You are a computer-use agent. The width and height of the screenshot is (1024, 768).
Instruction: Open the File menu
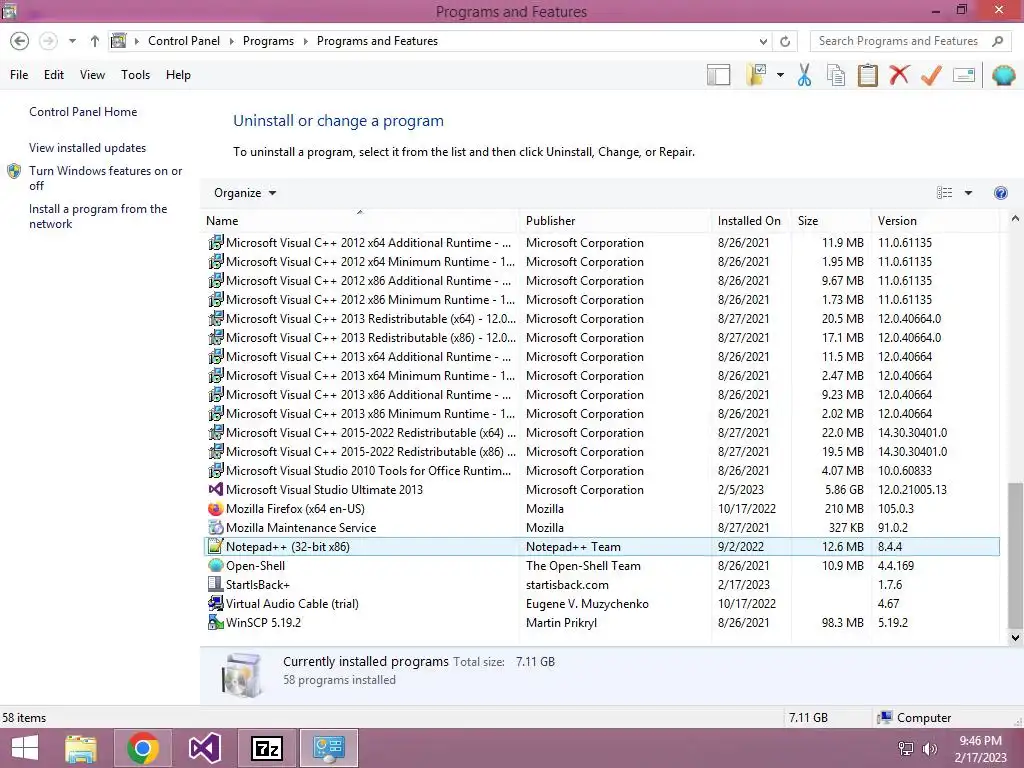[19, 75]
